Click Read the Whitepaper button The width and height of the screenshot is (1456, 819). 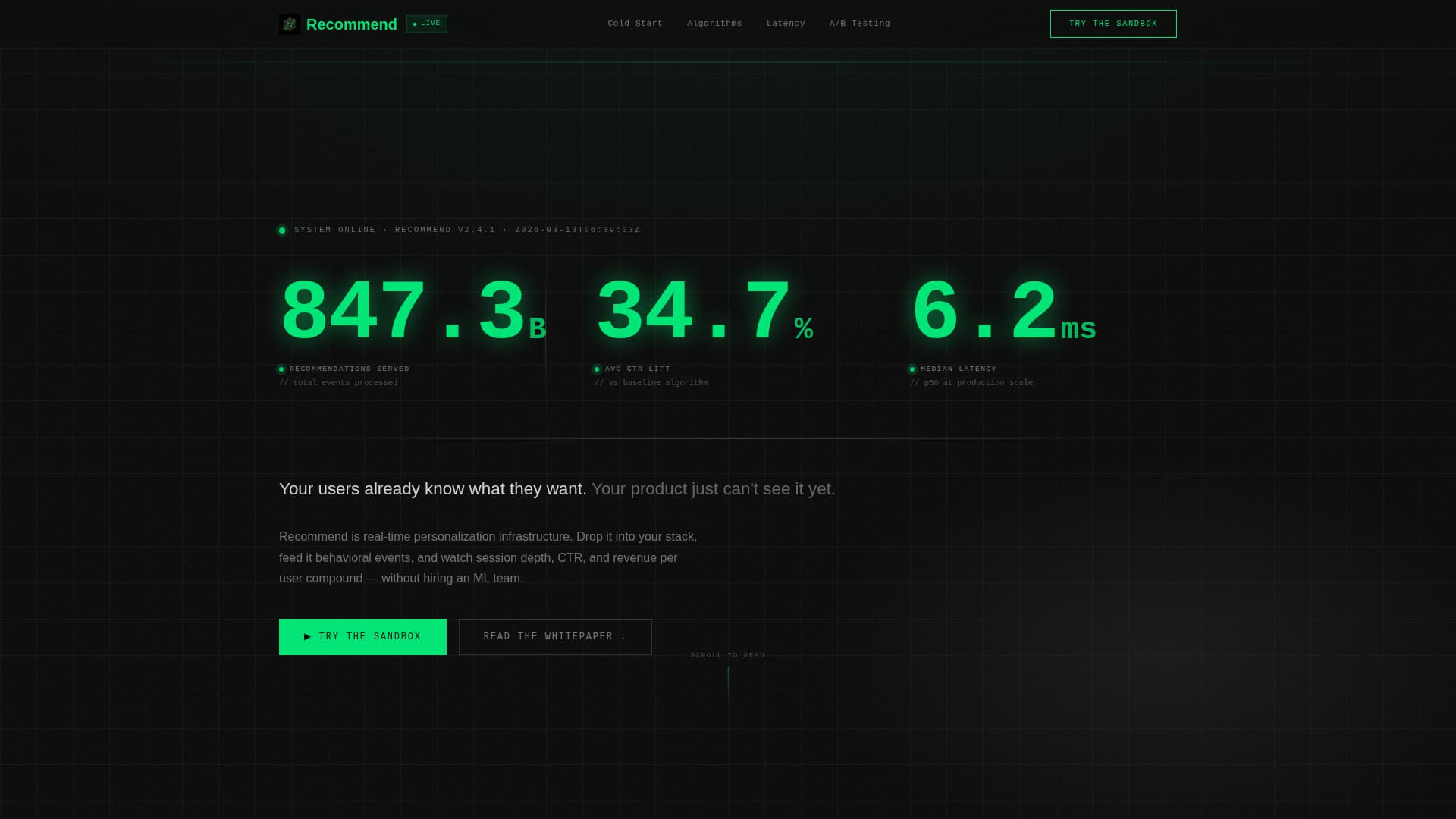[x=555, y=637]
